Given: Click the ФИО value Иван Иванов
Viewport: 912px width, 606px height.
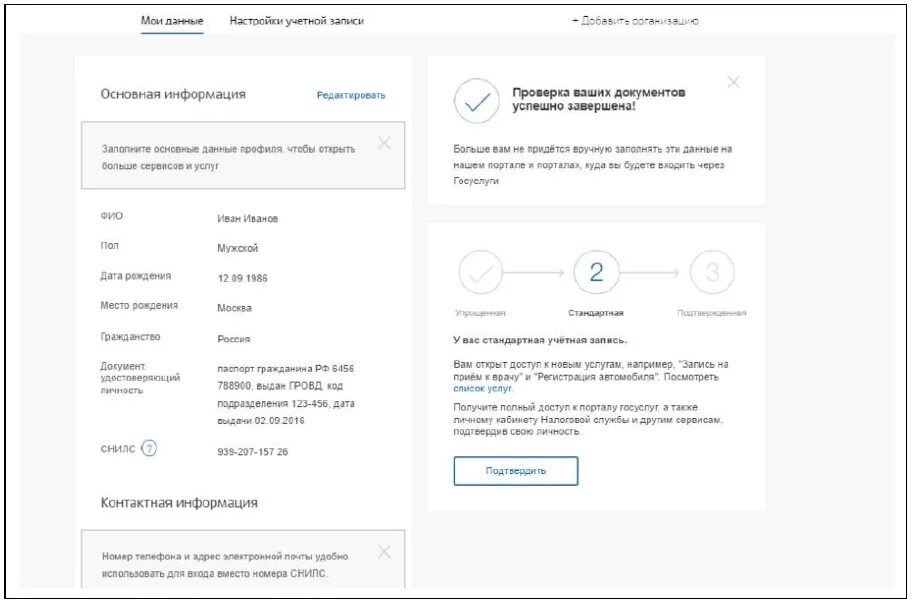Looking at the screenshot, I should coord(247,219).
